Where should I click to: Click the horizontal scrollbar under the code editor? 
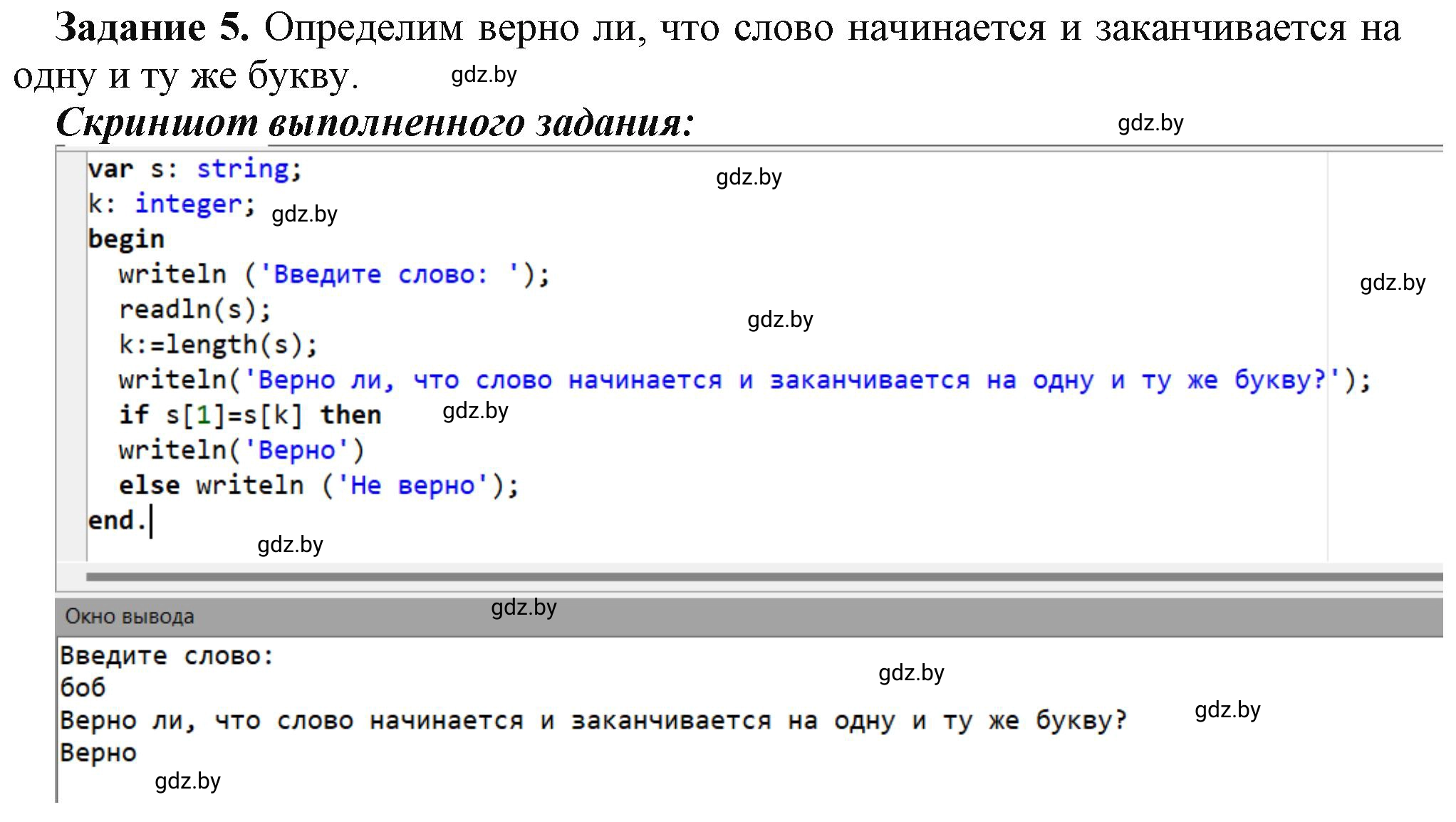[765, 576]
